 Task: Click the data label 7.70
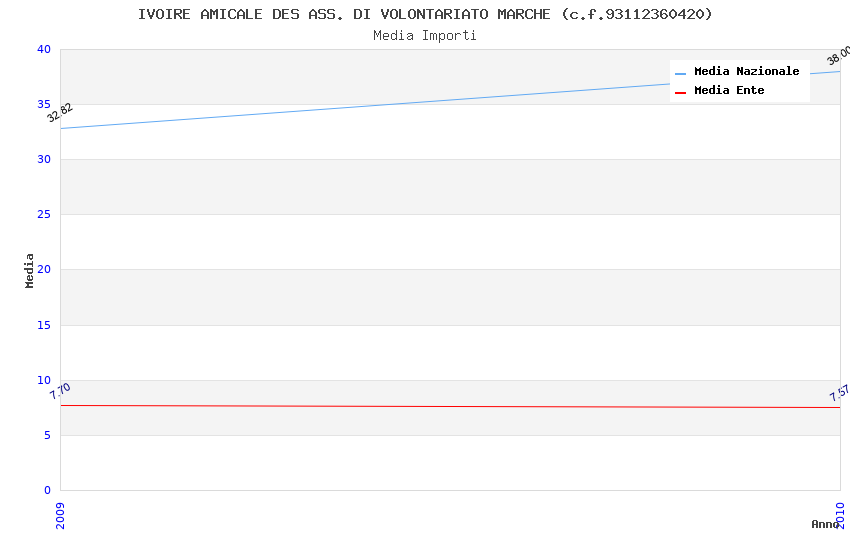click(60, 391)
